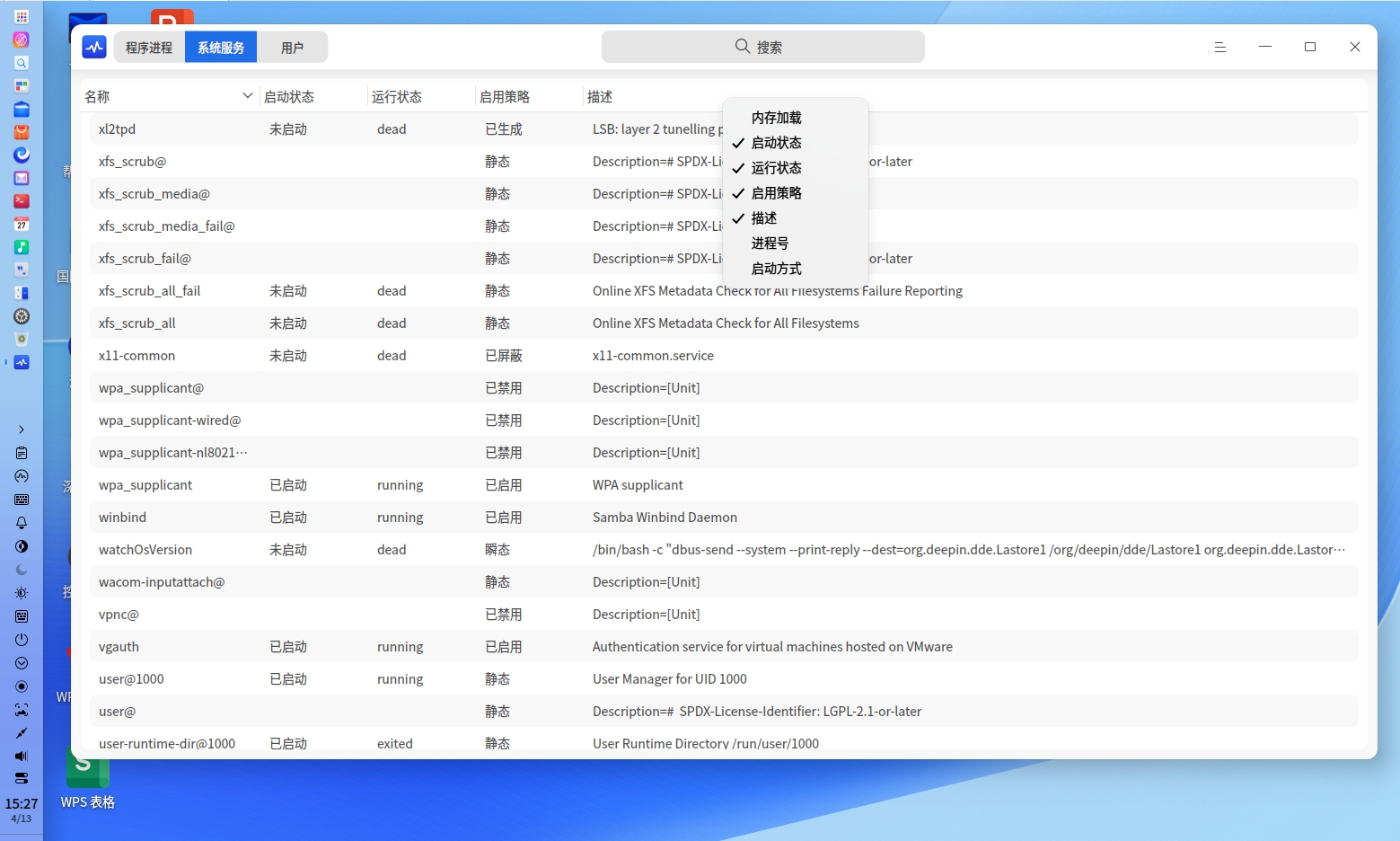
Task: Click the 搜索 search field
Action: point(763,47)
